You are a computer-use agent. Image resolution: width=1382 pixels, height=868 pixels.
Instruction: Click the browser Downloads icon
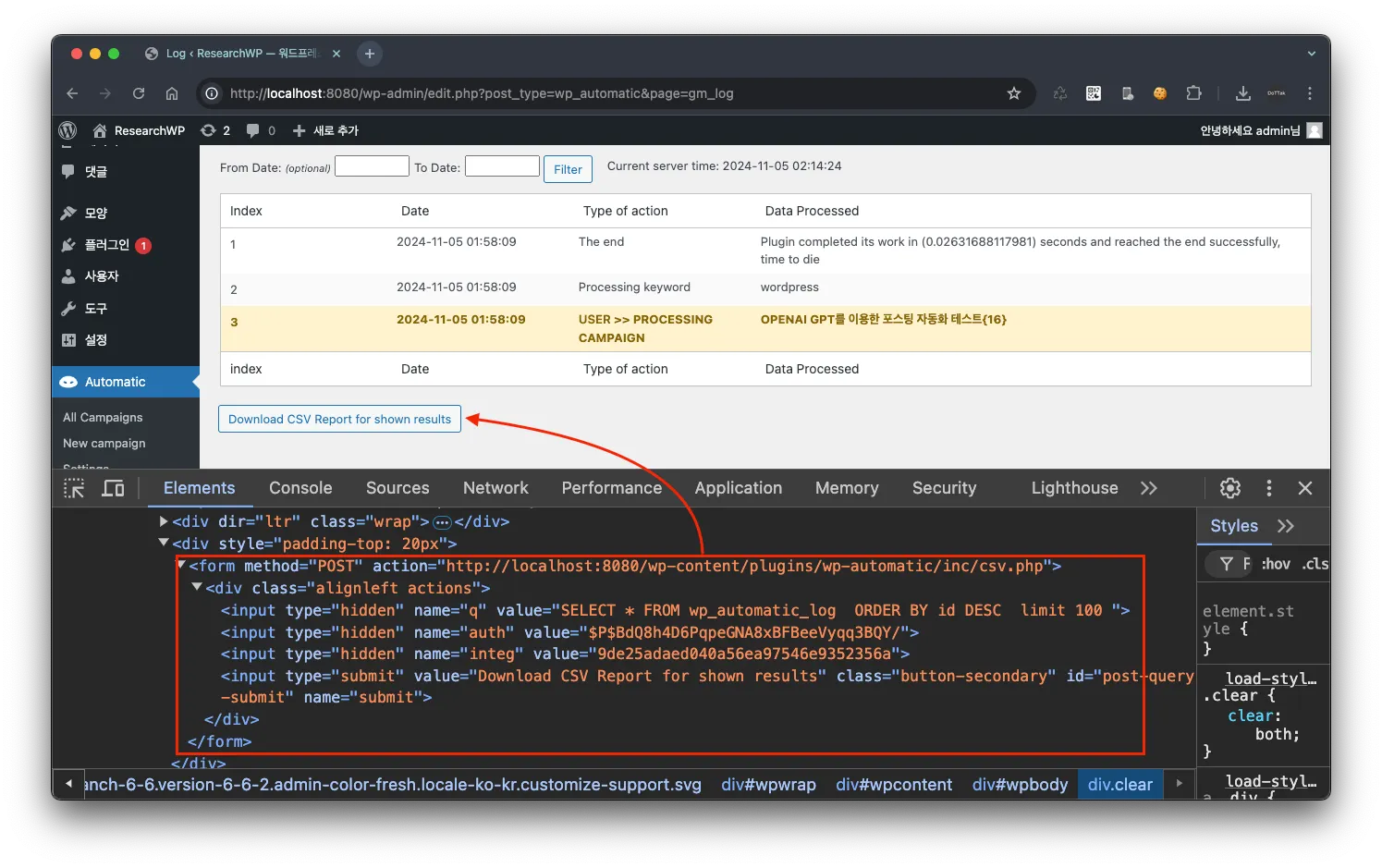tap(1243, 93)
